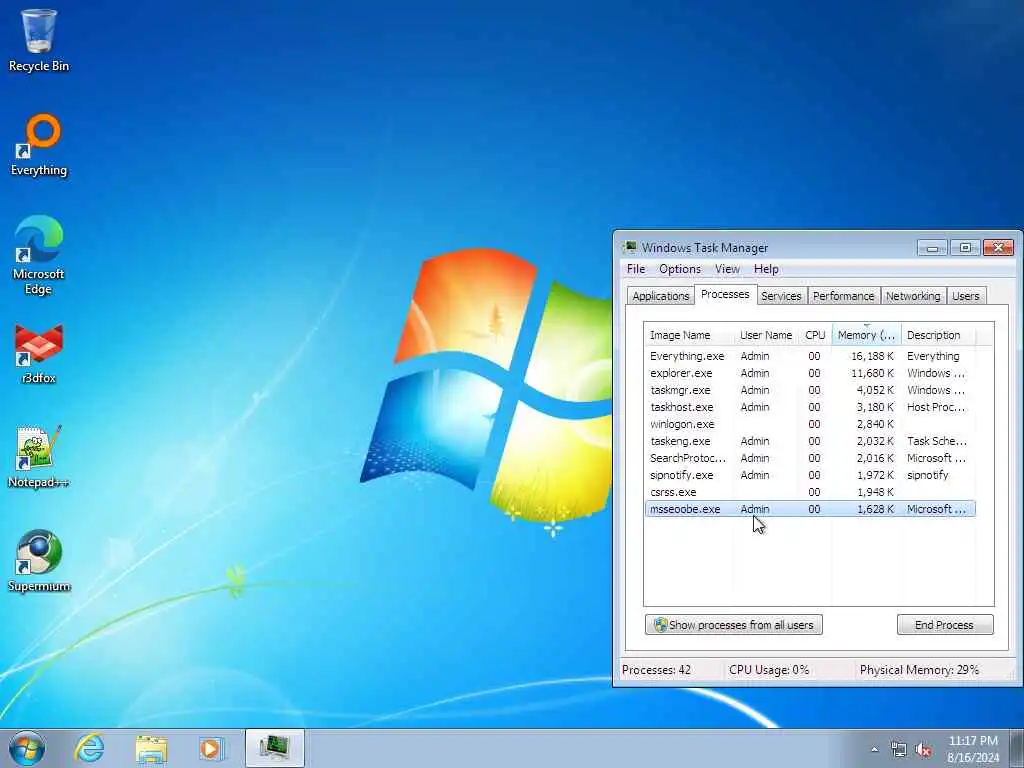
Task: Select the Everything.exe process row
Action: [x=810, y=356]
